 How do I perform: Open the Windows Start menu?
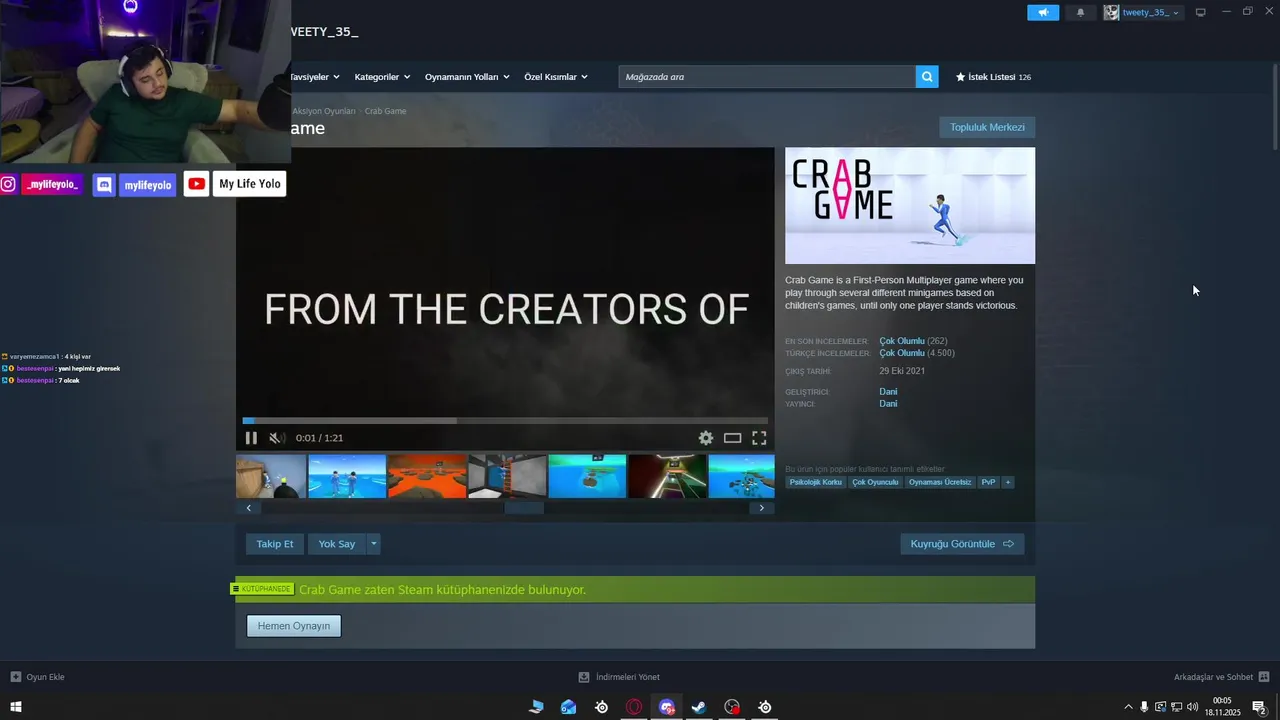pyautogui.click(x=16, y=707)
